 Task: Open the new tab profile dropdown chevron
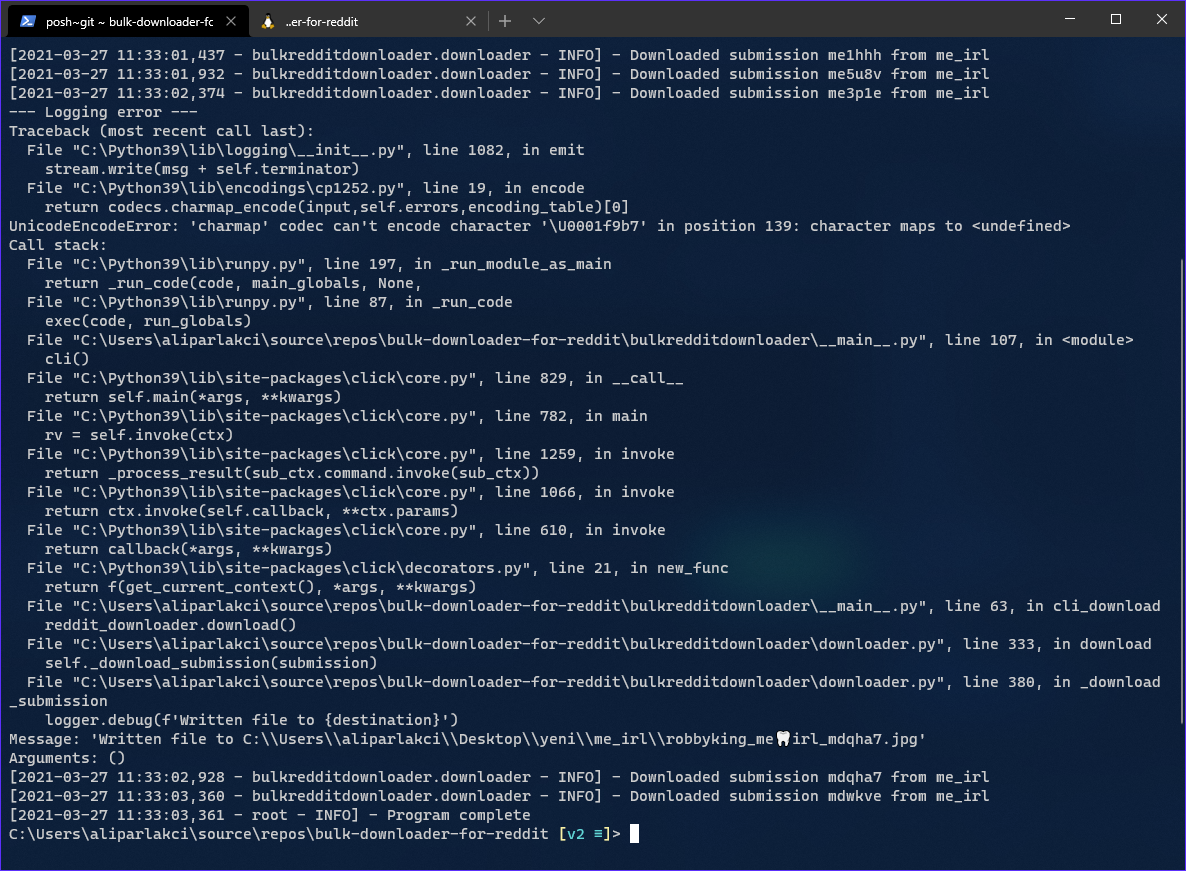pyautogui.click(x=542, y=19)
